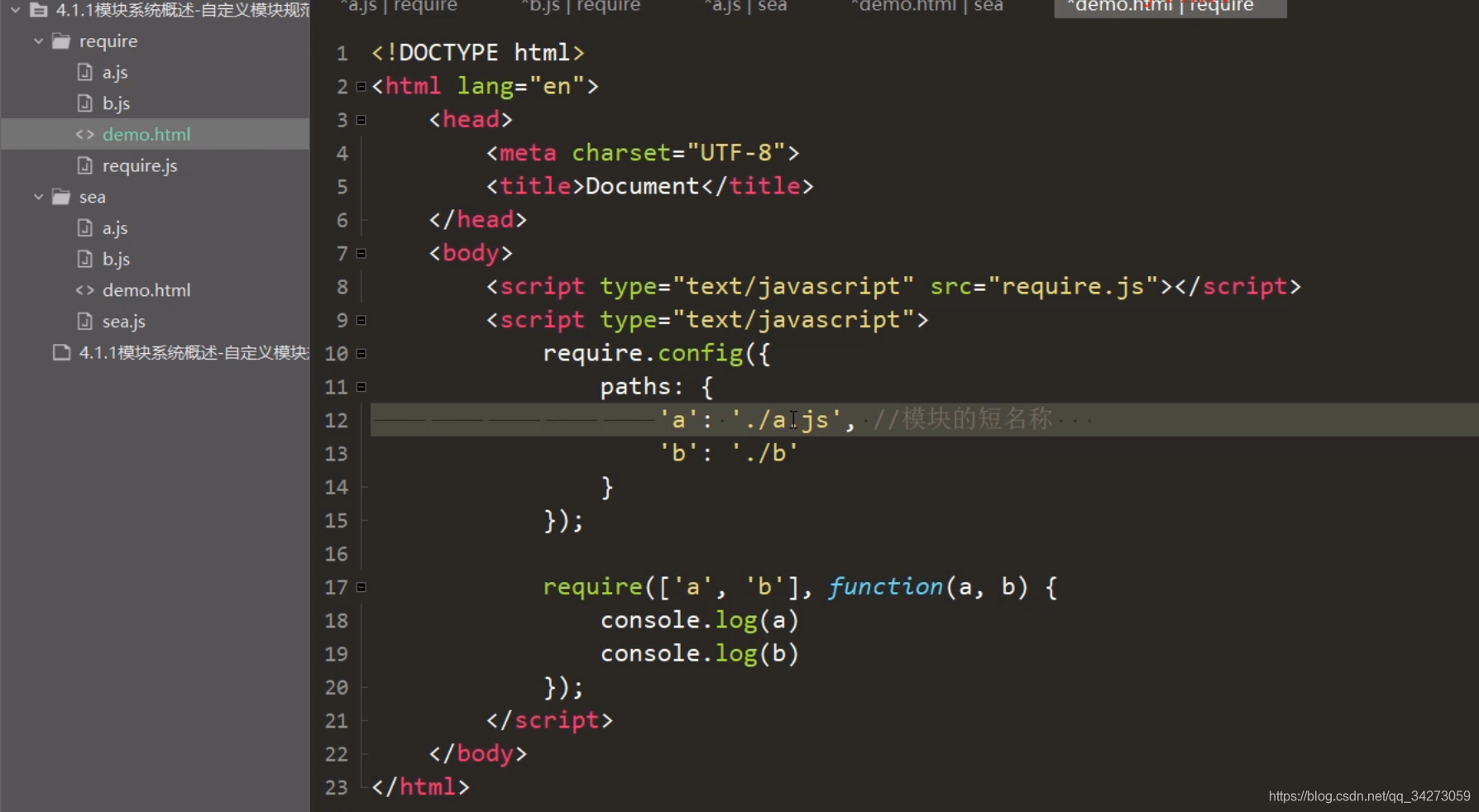This screenshot has width=1479, height=812.
Task: Click the closing </script> tag on line 21
Action: coord(550,720)
